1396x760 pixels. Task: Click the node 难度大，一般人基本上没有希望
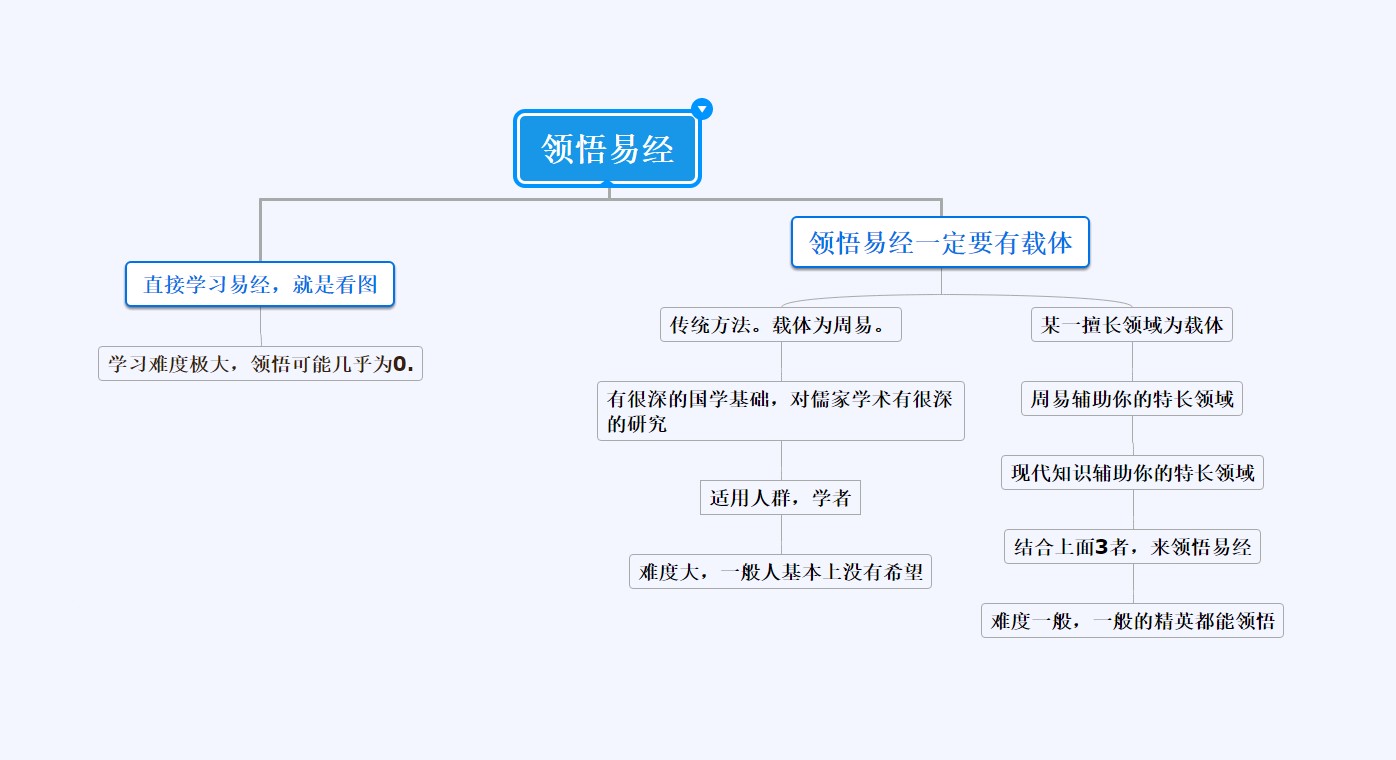click(x=781, y=571)
